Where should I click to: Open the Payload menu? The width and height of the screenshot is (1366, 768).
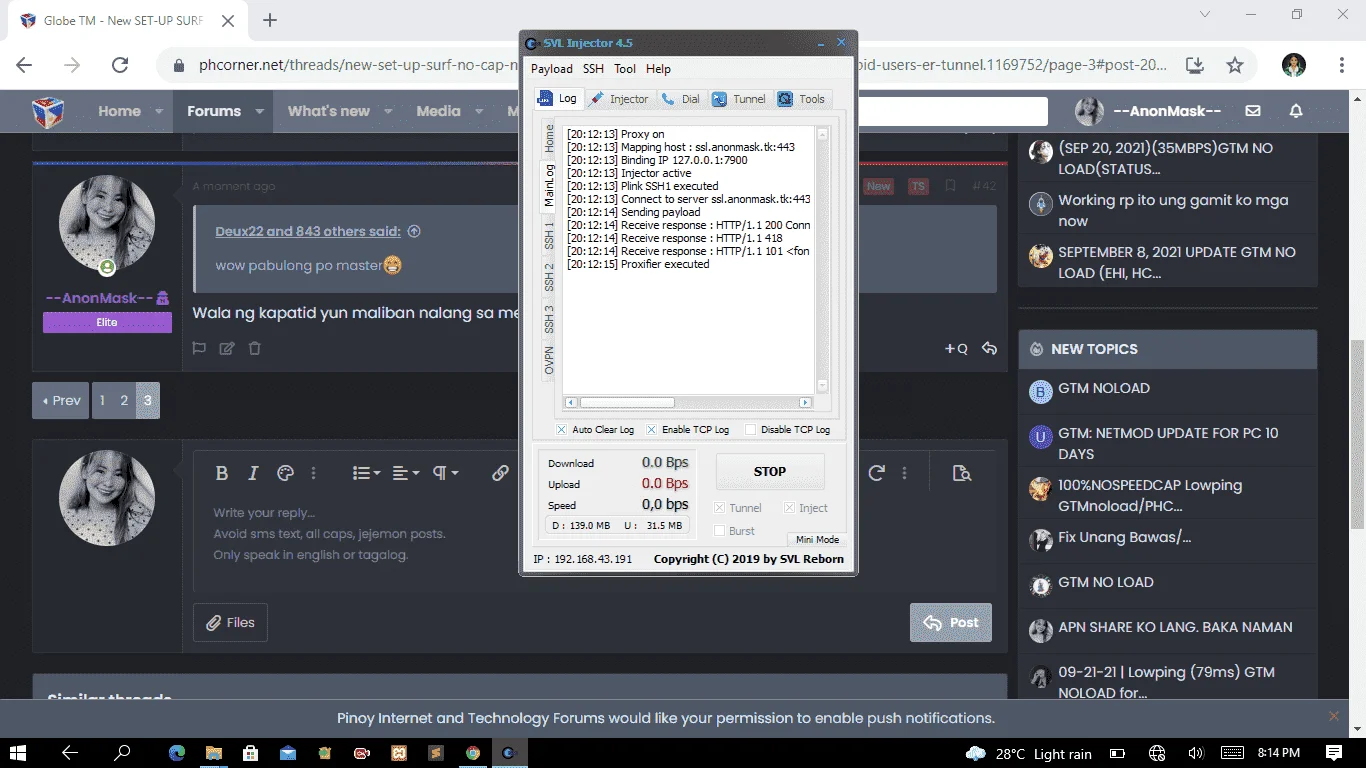[551, 69]
